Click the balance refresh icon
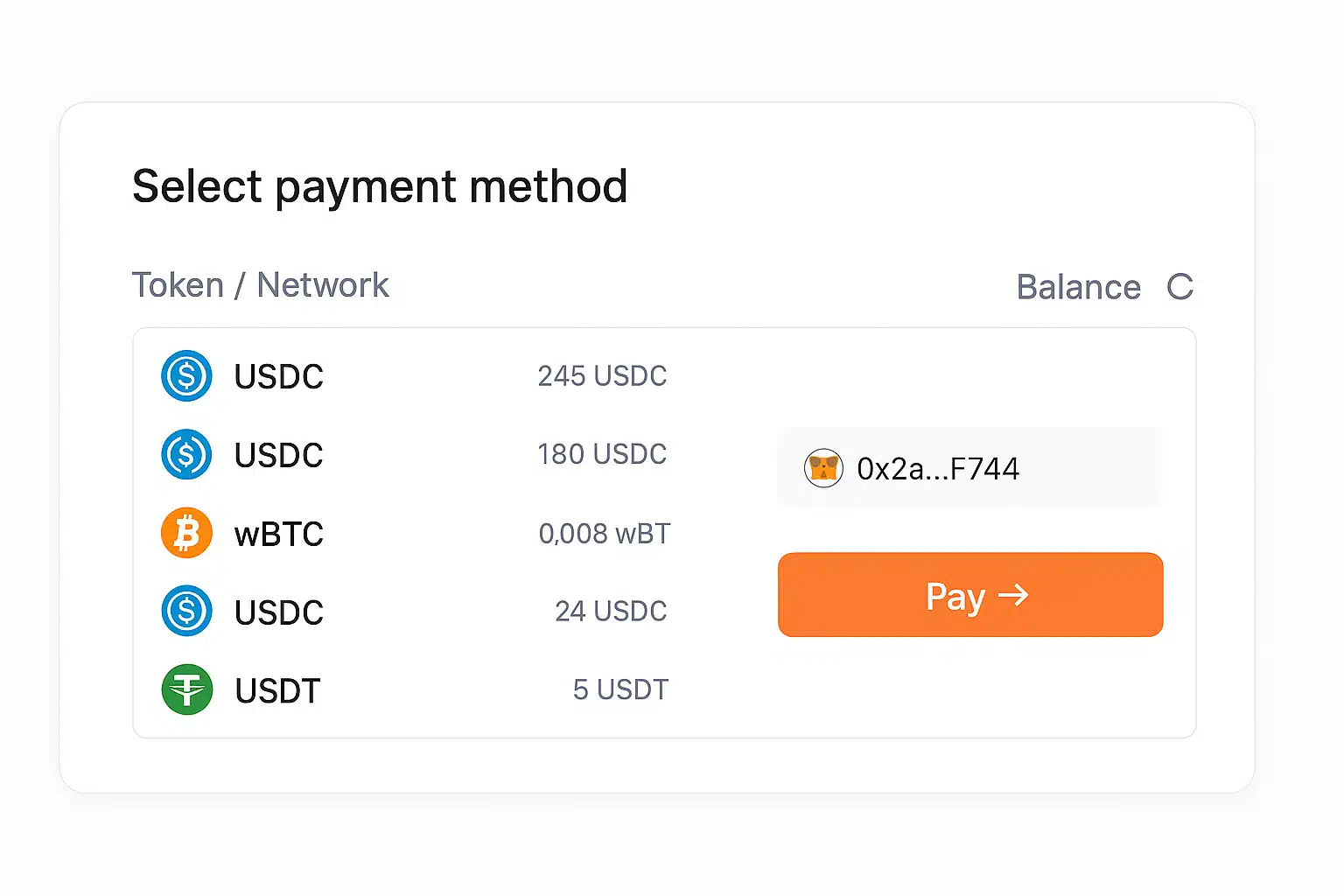1344x896 pixels. point(1179,287)
